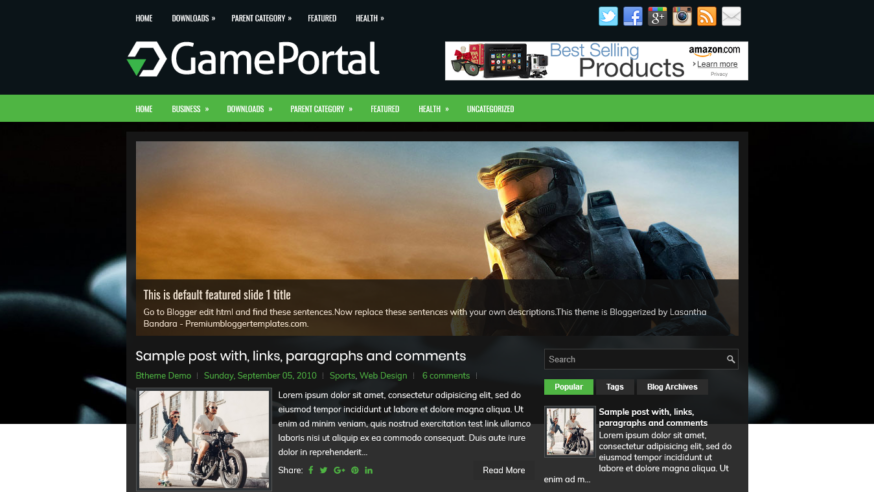The width and height of the screenshot is (874, 492).
Task: Expand Downloads in the top dark menu
Action: coord(193,18)
